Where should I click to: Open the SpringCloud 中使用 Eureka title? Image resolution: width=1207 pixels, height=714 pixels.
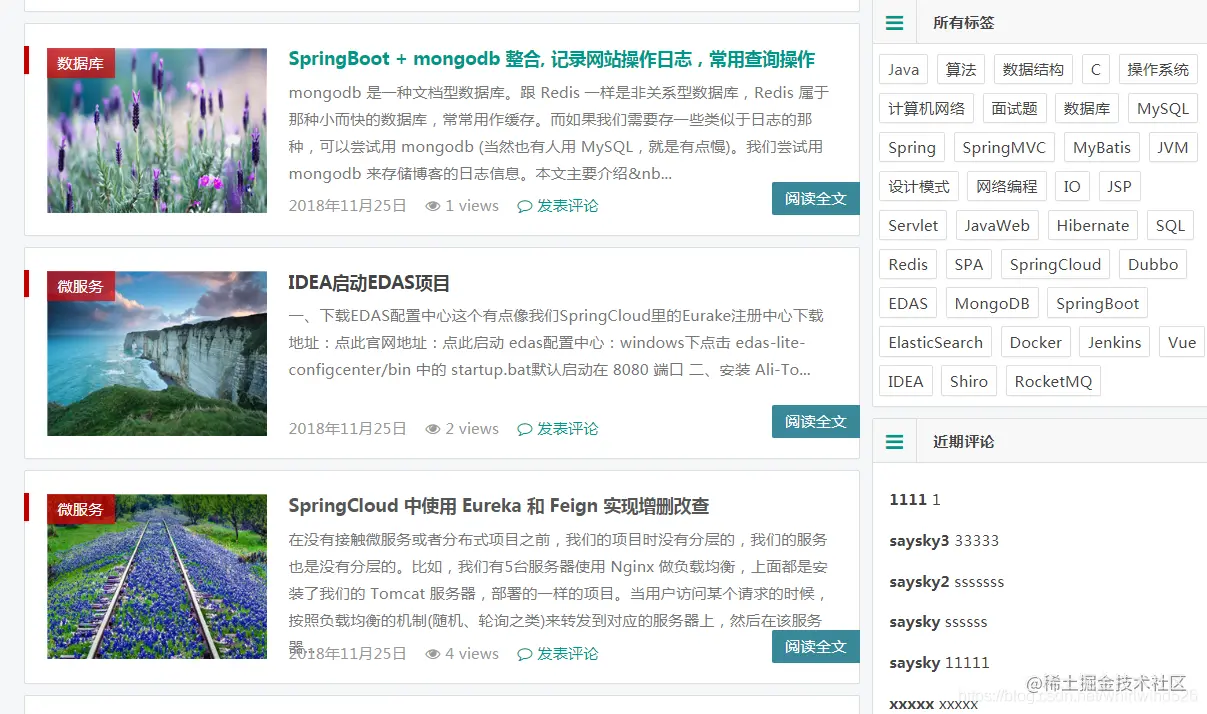[499, 506]
